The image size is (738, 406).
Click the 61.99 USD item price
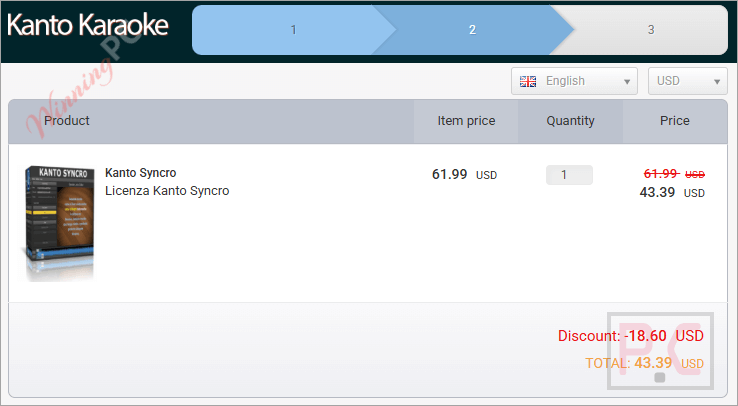464,175
